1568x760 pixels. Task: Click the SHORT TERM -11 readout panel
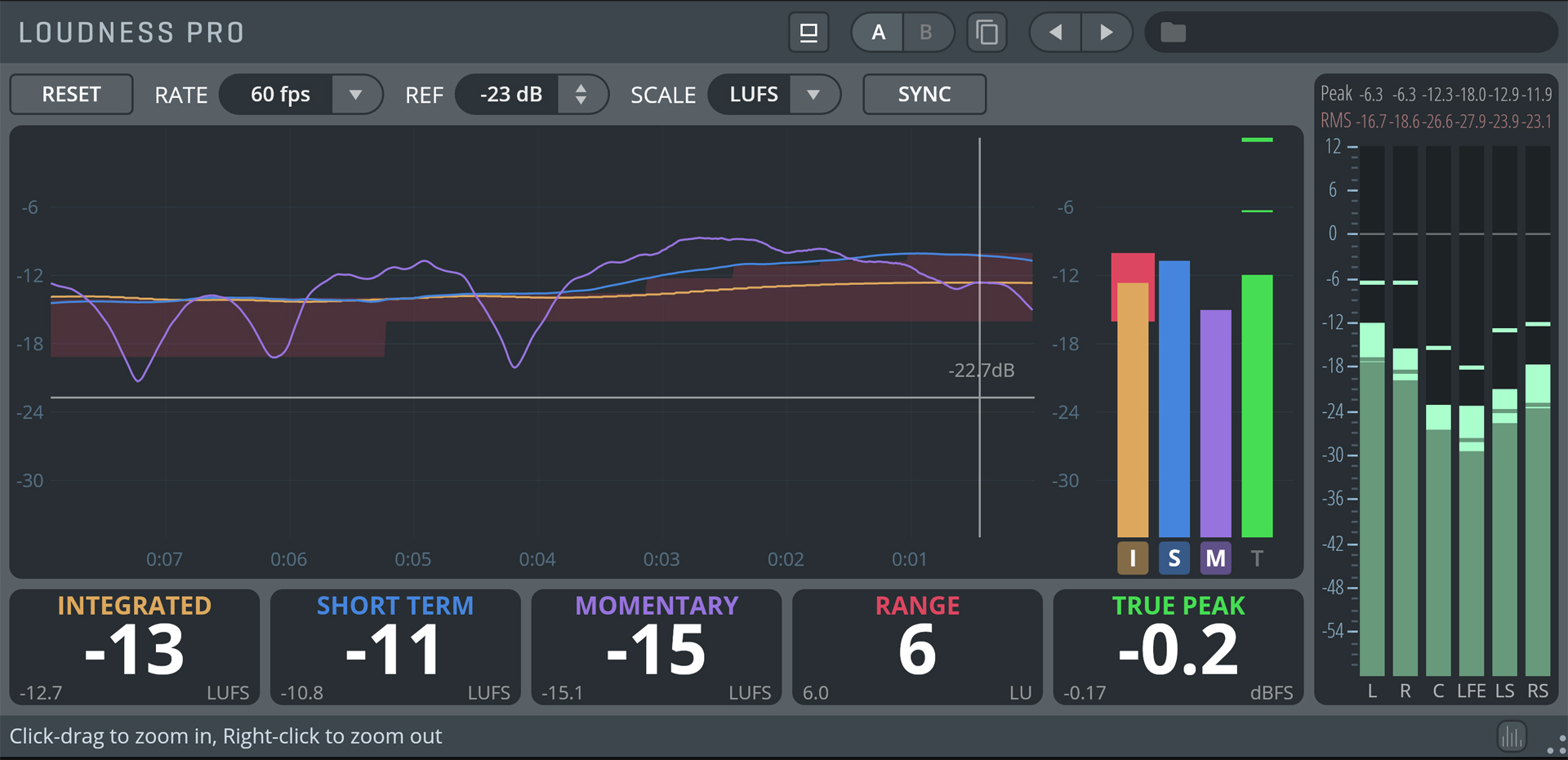point(395,647)
